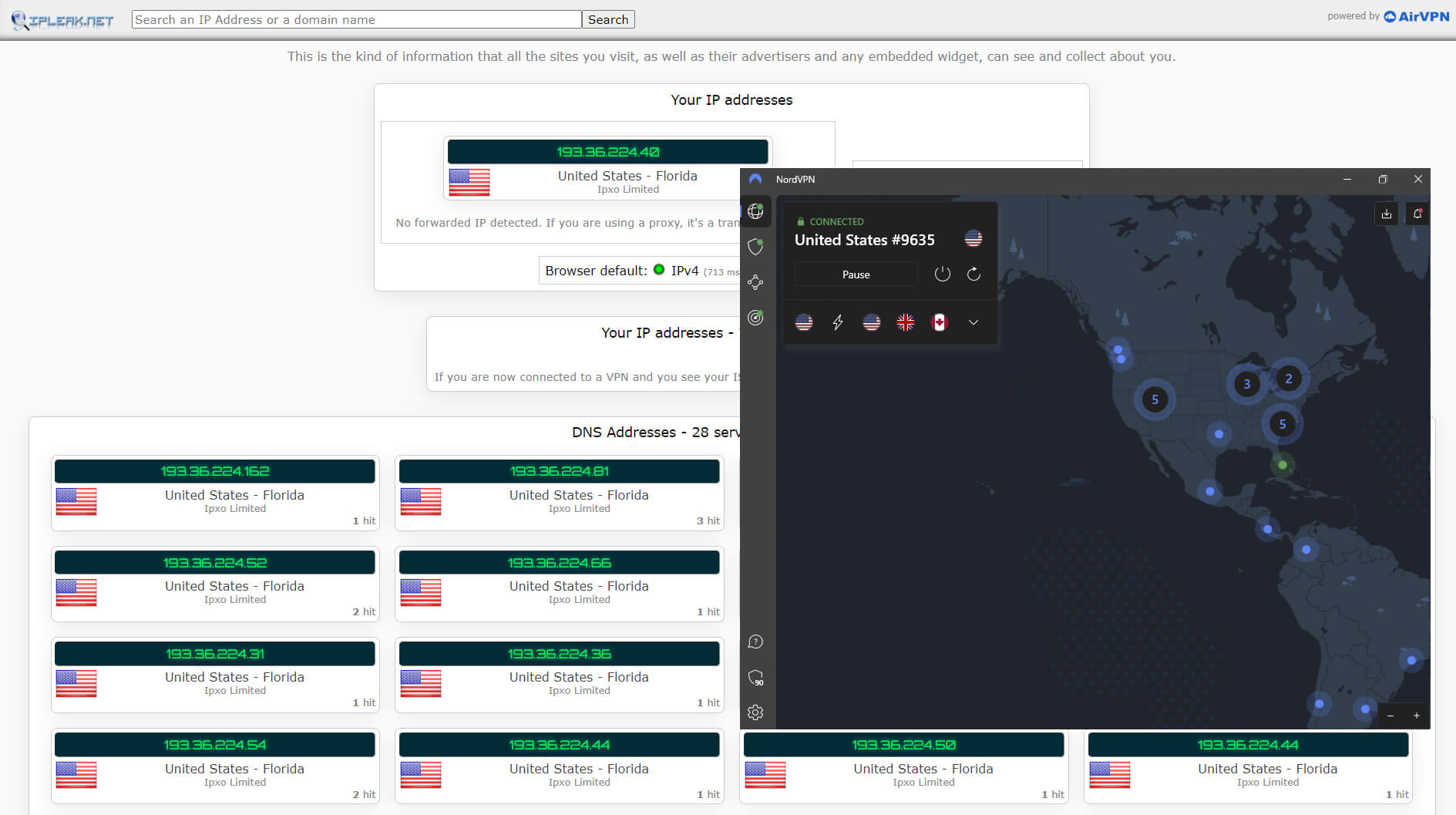Click DNS address 193.36.224.162
The width and height of the screenshot is (1456, 815).
click(215, 471)
